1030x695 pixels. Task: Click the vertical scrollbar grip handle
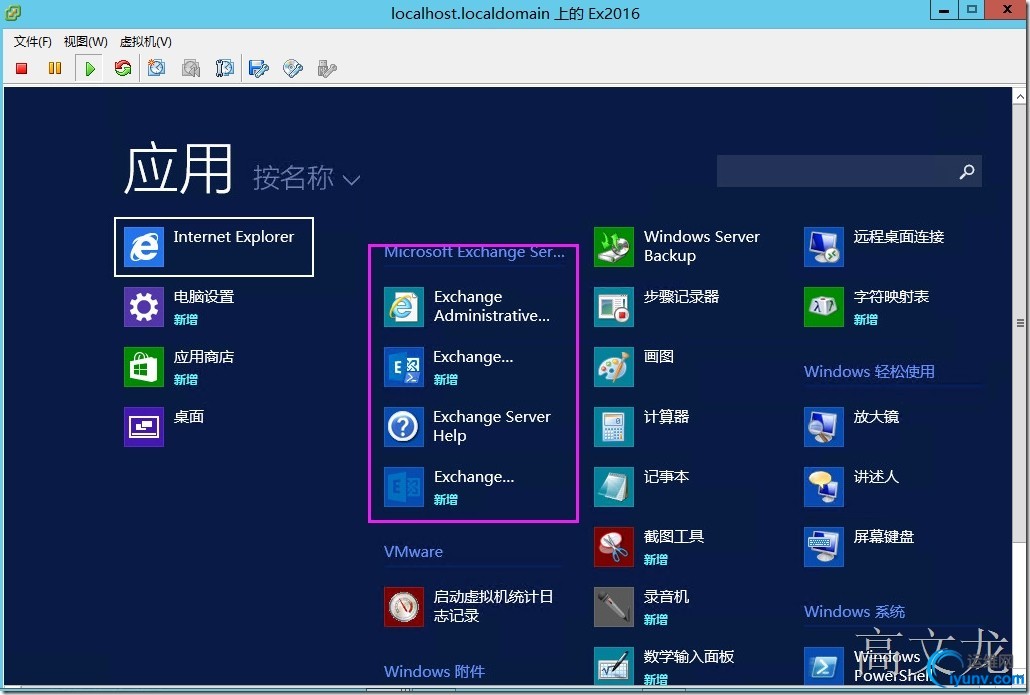[1020, 323]
